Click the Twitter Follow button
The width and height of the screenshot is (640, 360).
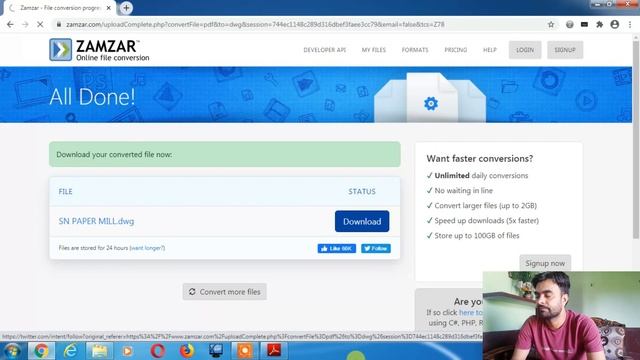point(376,248)
